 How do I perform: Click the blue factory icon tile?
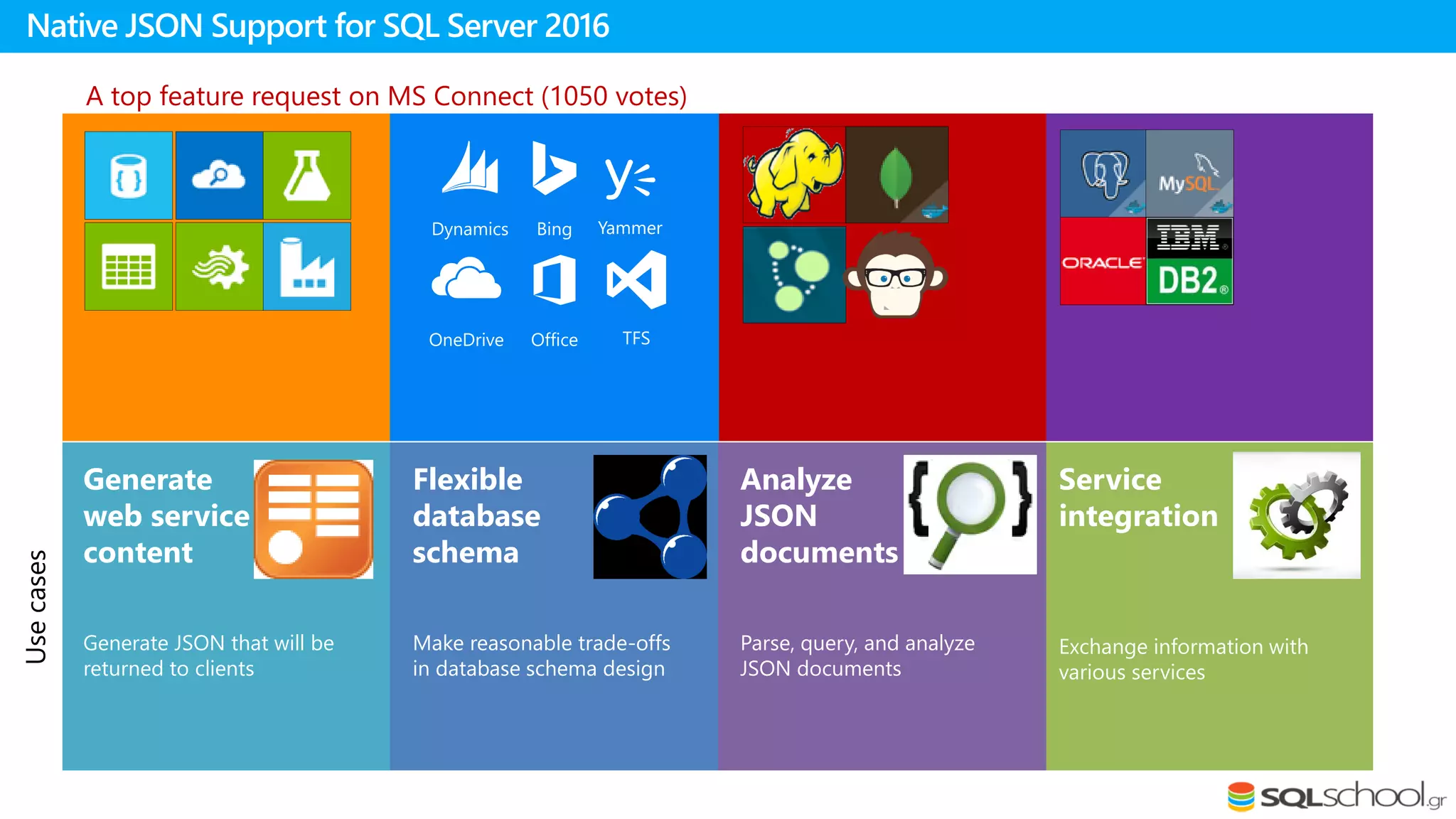coord(307,267)
